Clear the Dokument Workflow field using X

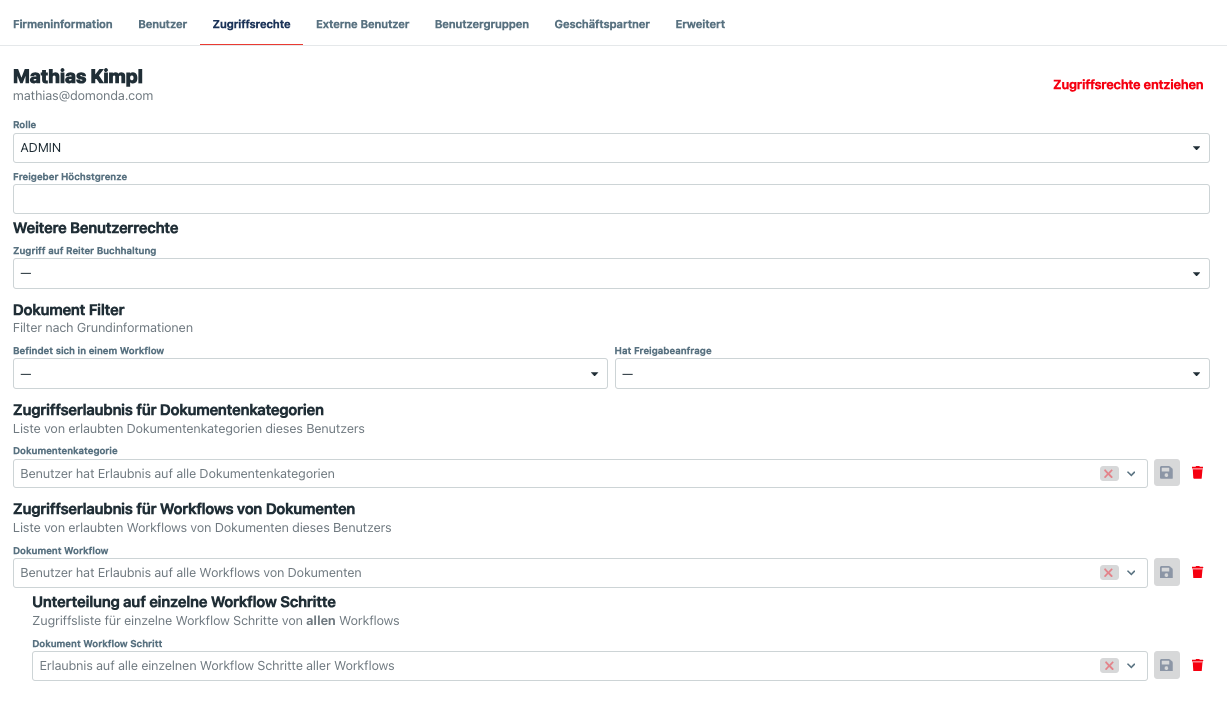pyautogui.click(x=1108, y=573)
